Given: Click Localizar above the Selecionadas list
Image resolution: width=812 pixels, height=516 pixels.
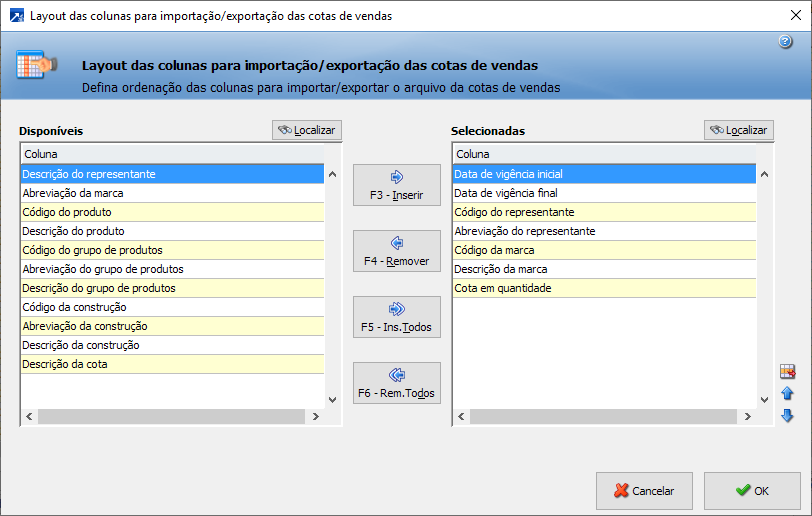Looking at the screenshot, I should click(x=739, y=130).
